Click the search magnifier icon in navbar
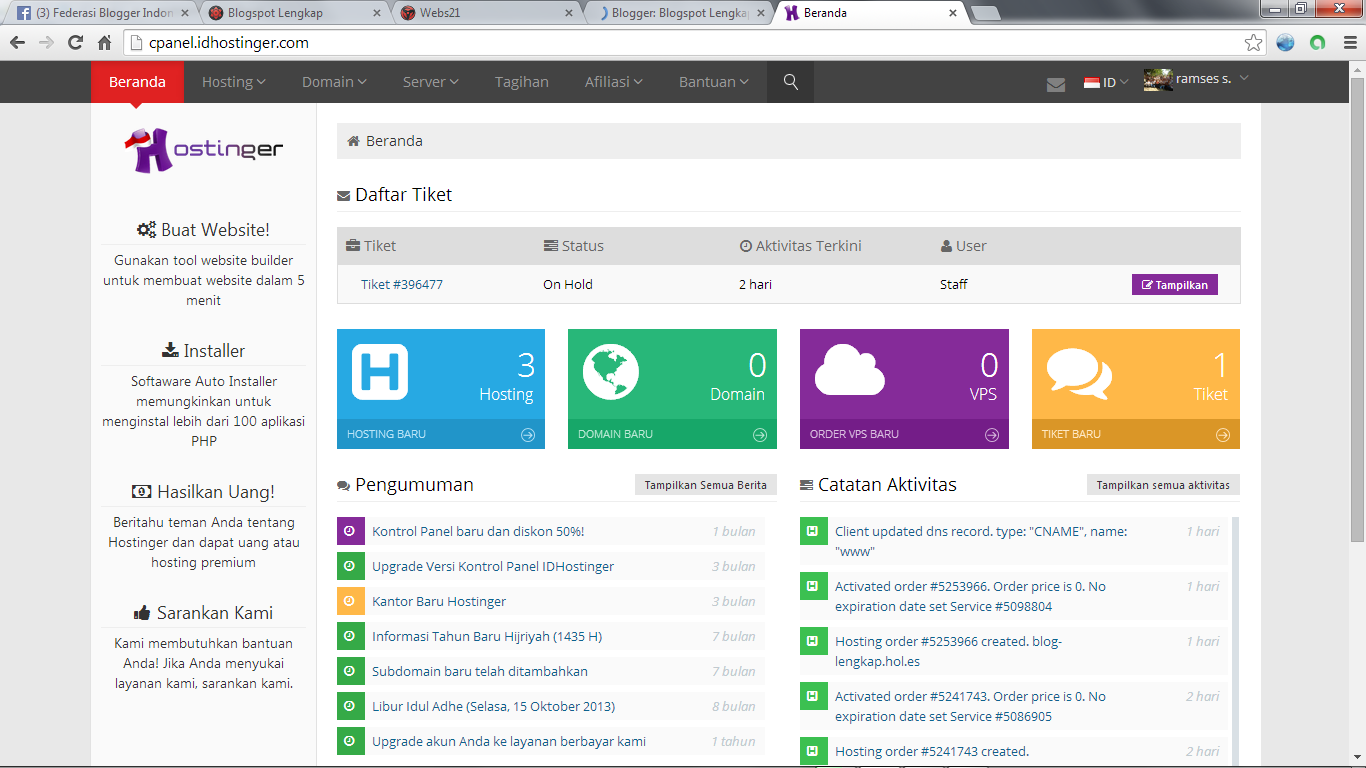 (x=790, y=82)
